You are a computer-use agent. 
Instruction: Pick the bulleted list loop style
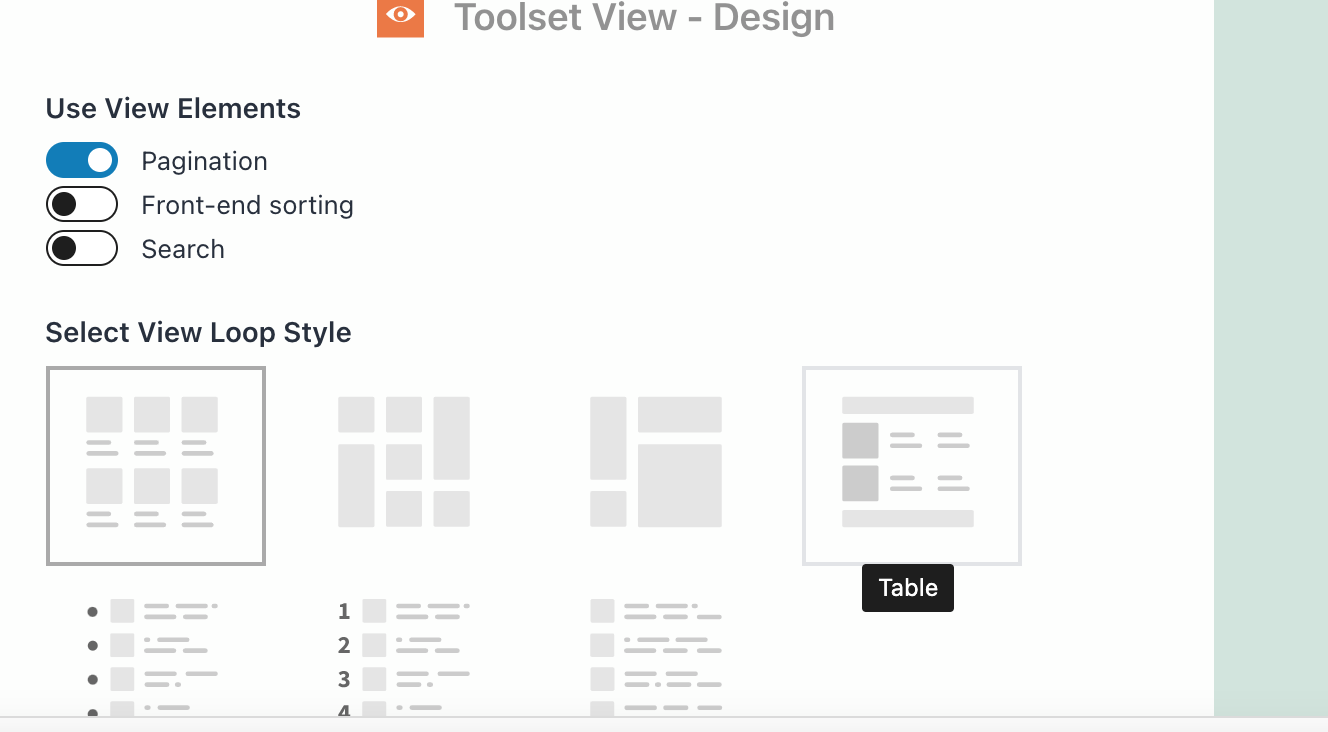click(x=152, y=656)
